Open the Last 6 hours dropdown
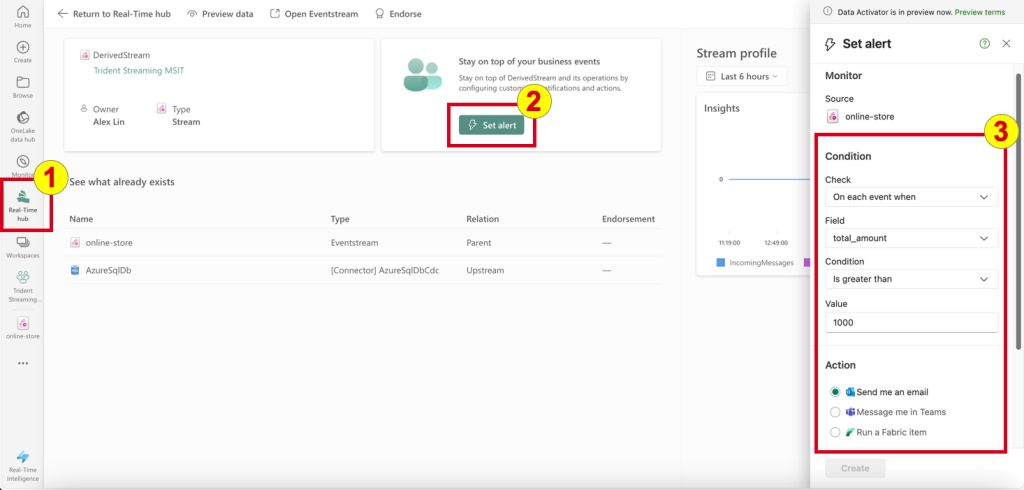Image resolution: width=1024 pixels, height=490 pixels. 741,76
